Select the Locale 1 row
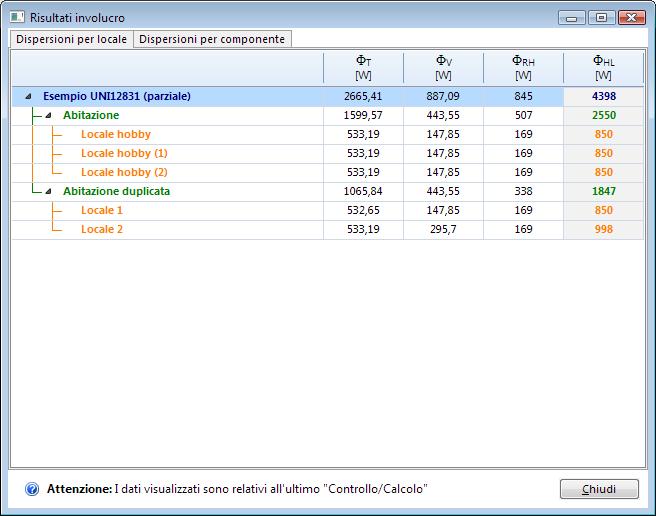The image size is (656, 516). tap(102, 210)
